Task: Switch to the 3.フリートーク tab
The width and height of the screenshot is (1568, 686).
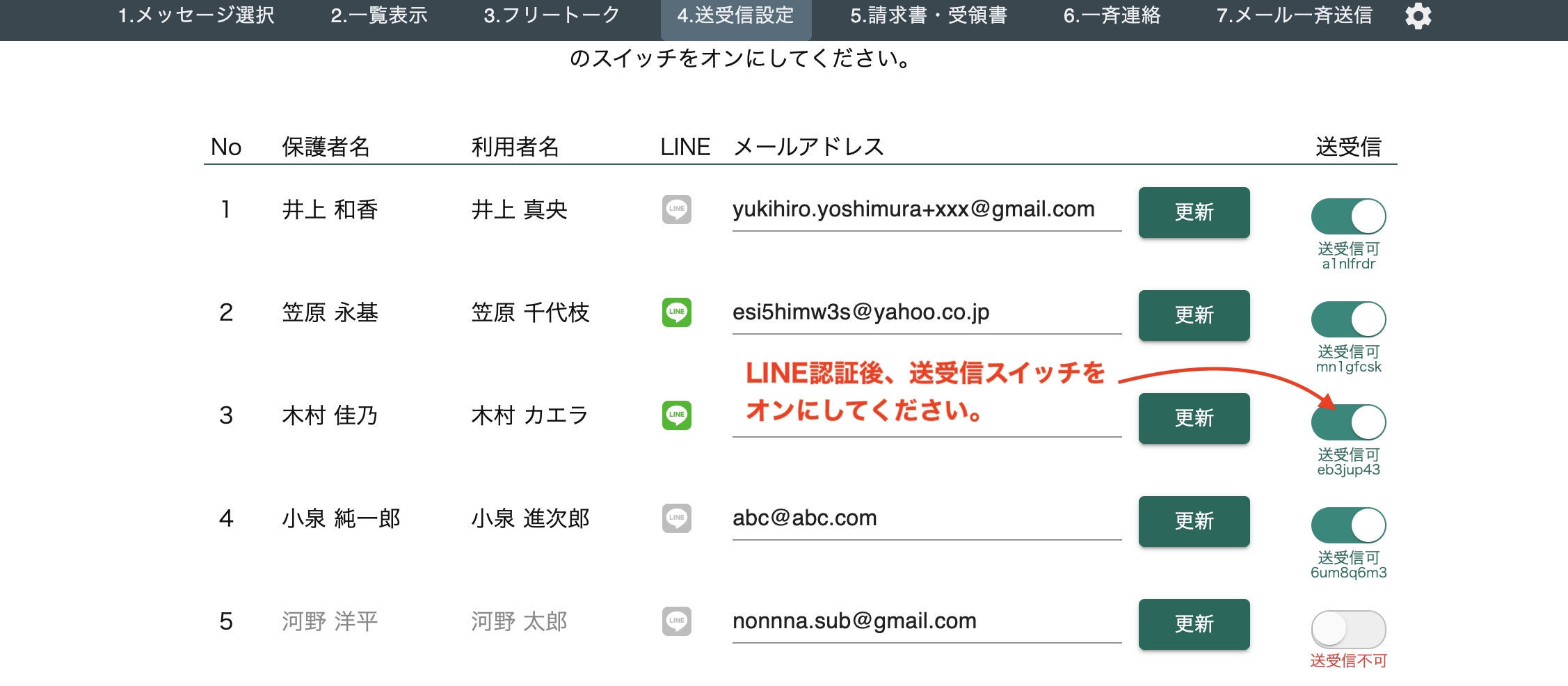Action: pyautogui.click(x=551, y=16)
